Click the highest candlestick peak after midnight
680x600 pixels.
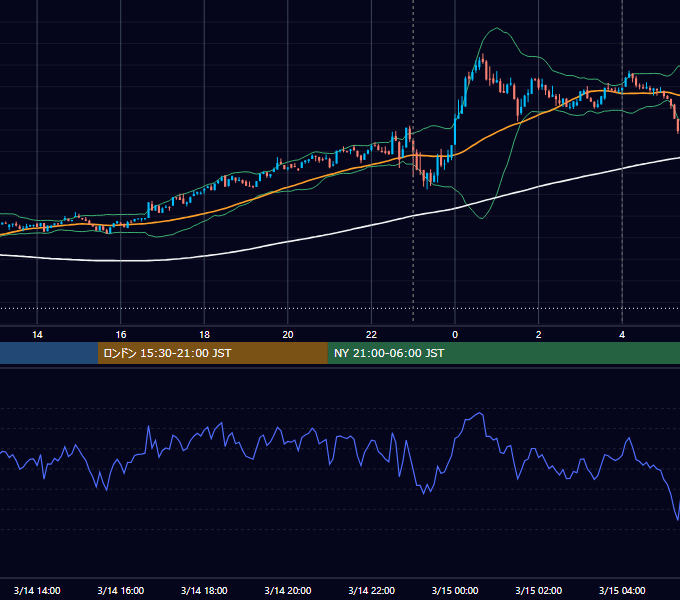pos(482,58)
